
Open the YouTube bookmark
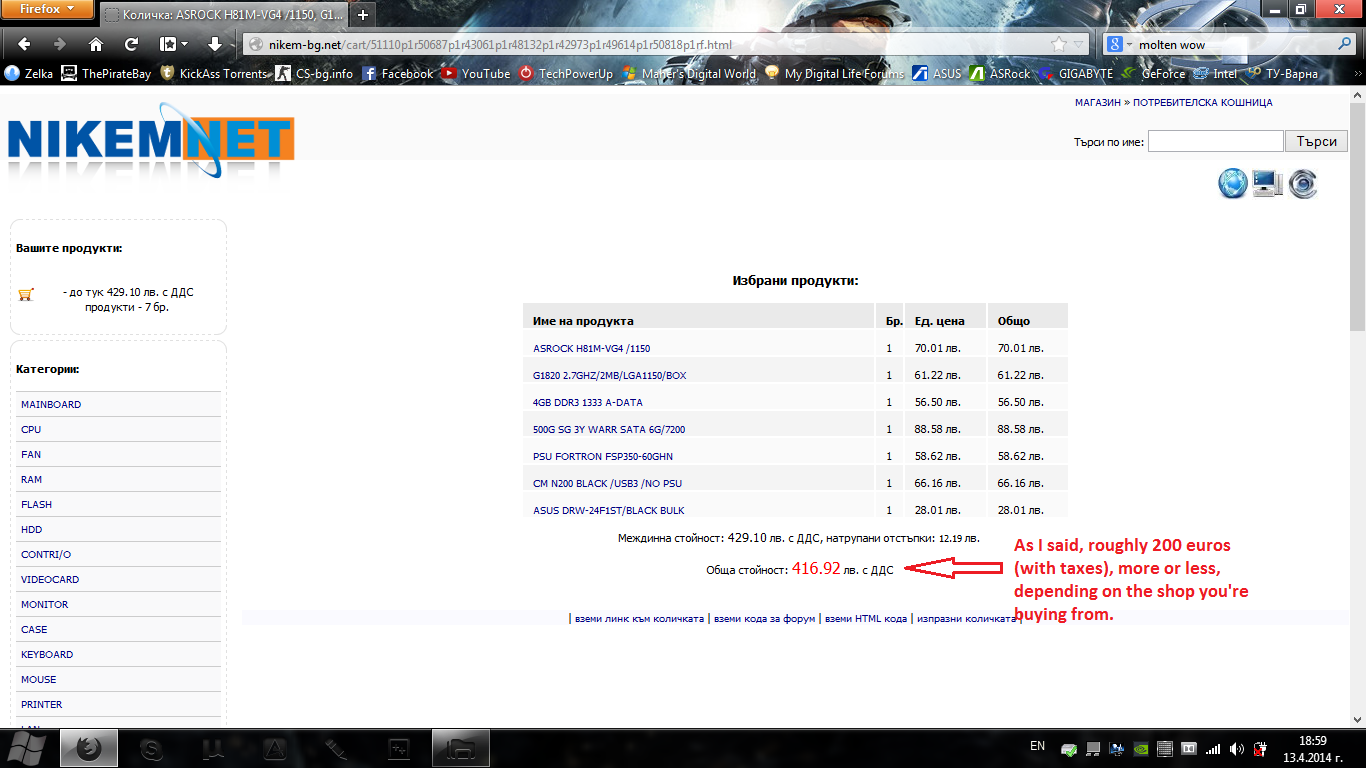click(x=475, y=73)
